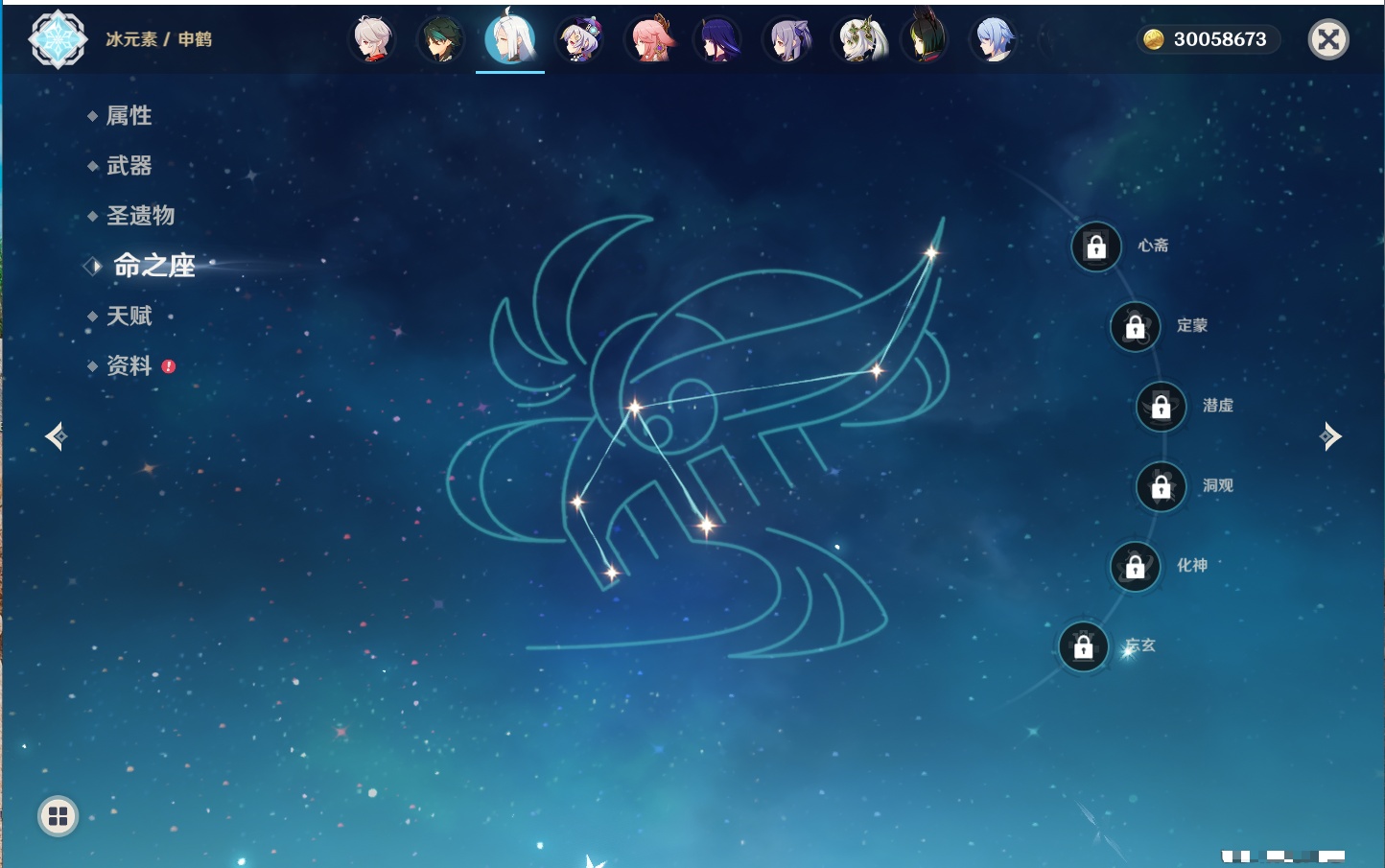The width and height of the screenshot is (1385, 868).
Task: Switch to pink-haired Yae Miko portrait
Action: (649, 39)
